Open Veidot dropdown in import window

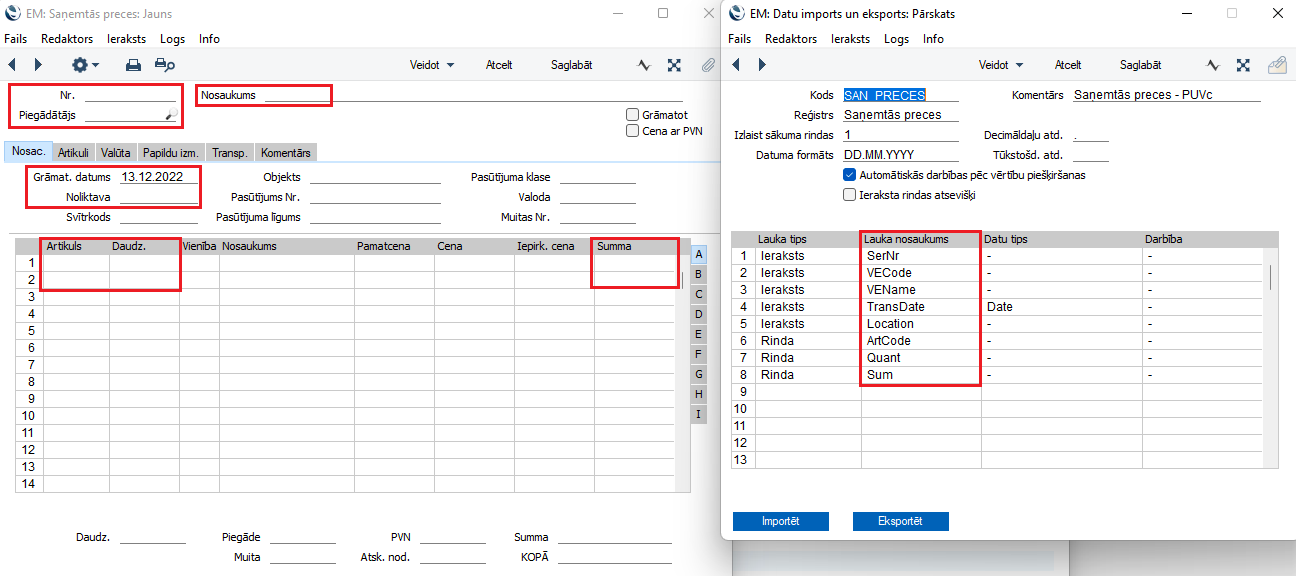[1000, 65]
